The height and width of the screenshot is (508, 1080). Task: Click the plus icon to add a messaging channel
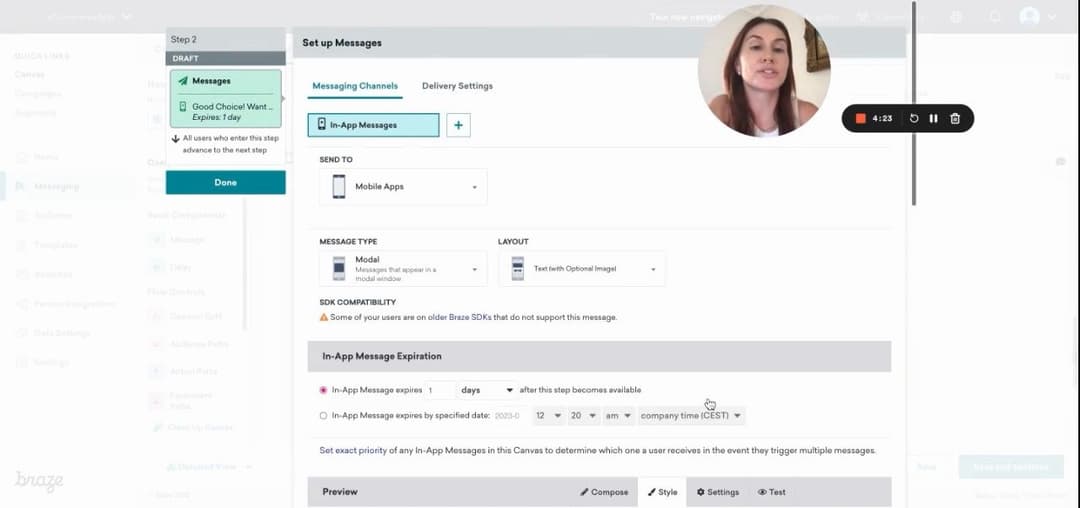[458, 125]
